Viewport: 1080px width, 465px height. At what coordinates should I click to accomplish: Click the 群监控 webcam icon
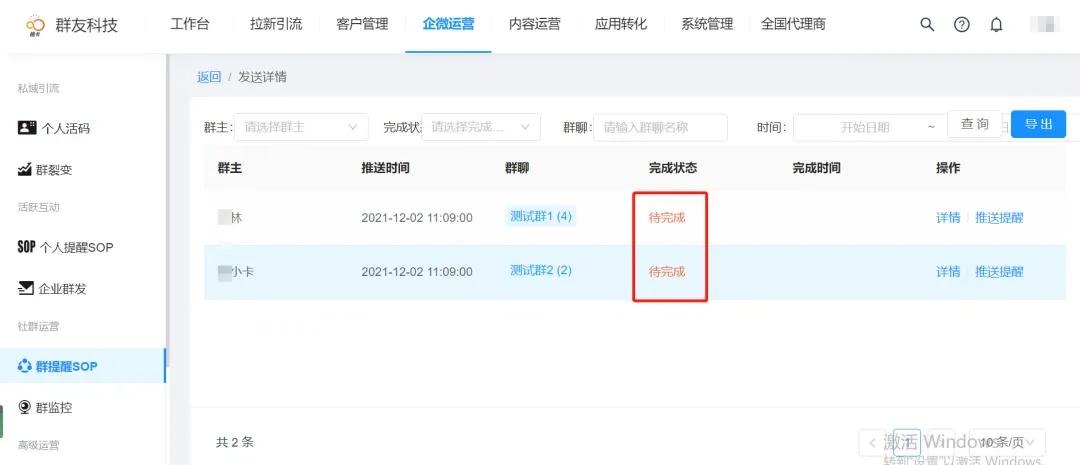pos(25,407)
